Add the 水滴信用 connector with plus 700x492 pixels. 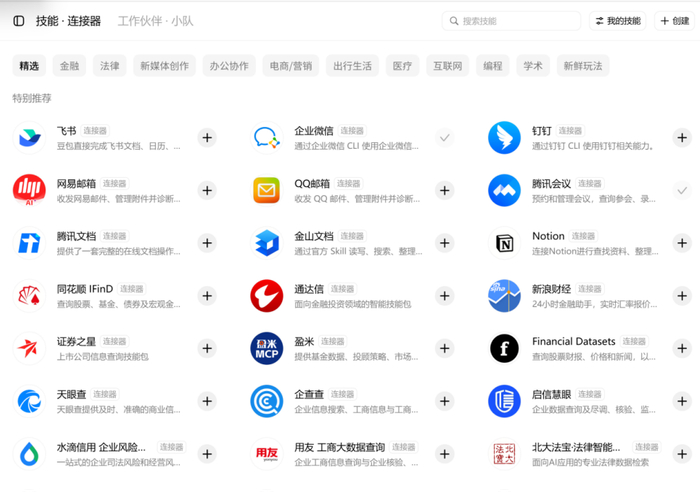point(207,454)
